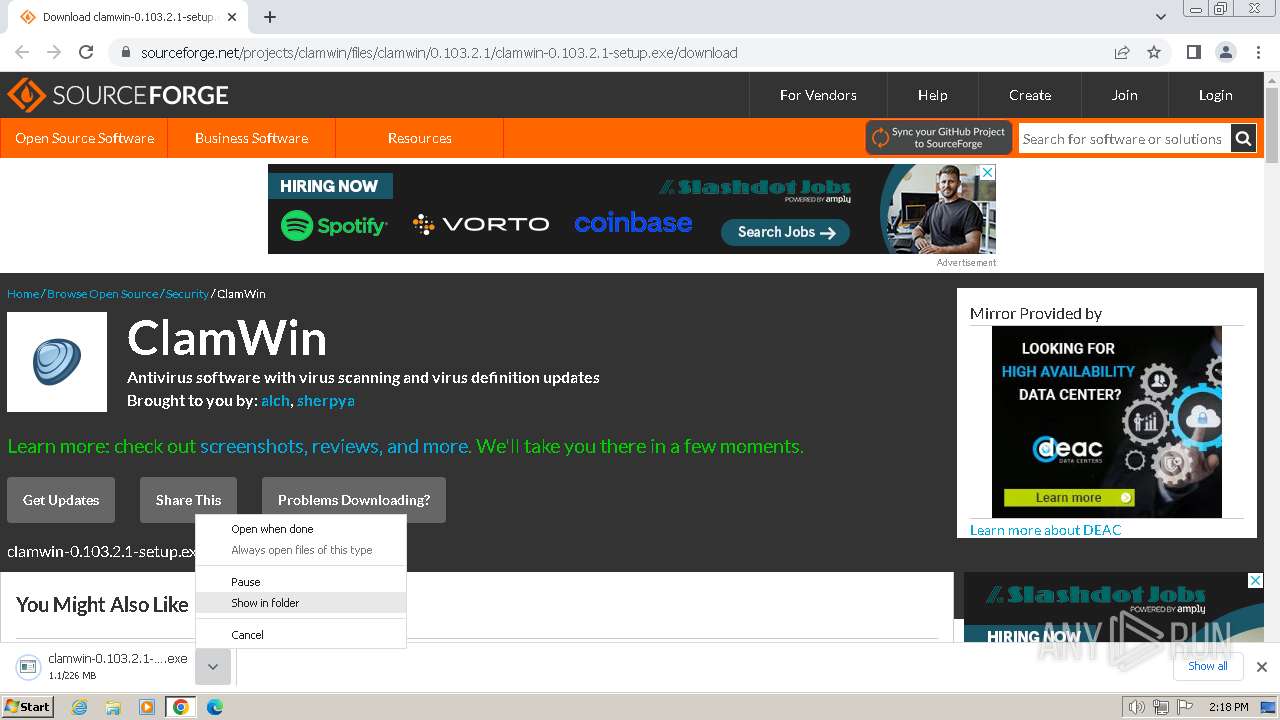Open the Create menu item

[x=1029, y=95]
